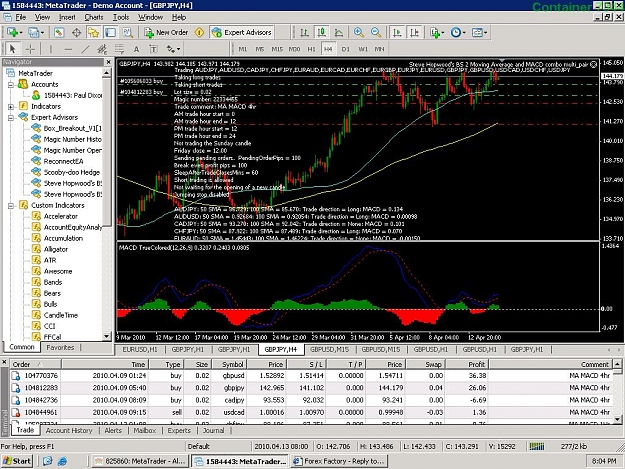Toggle the Market Watch window icon
Viewport: 625px width, 469px height.
(x=59, y=32)
